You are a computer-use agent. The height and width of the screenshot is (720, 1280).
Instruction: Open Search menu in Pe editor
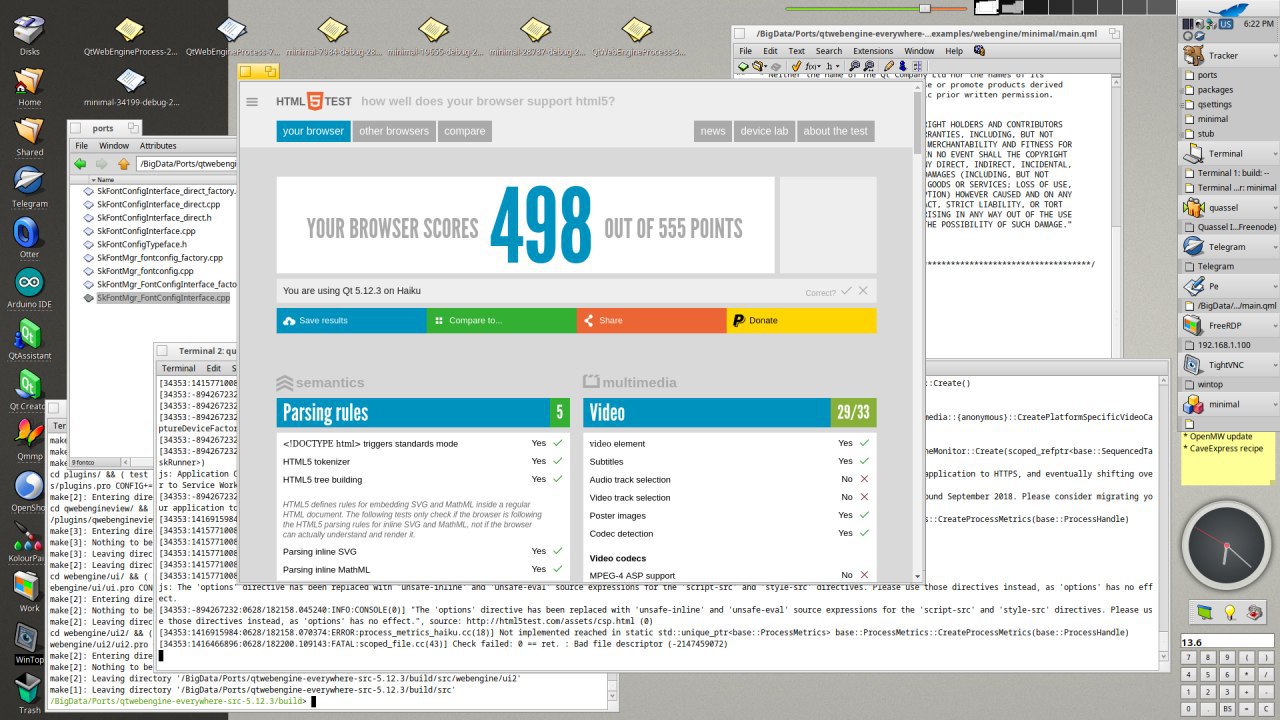pyautogui.click(x=829, y=50)
